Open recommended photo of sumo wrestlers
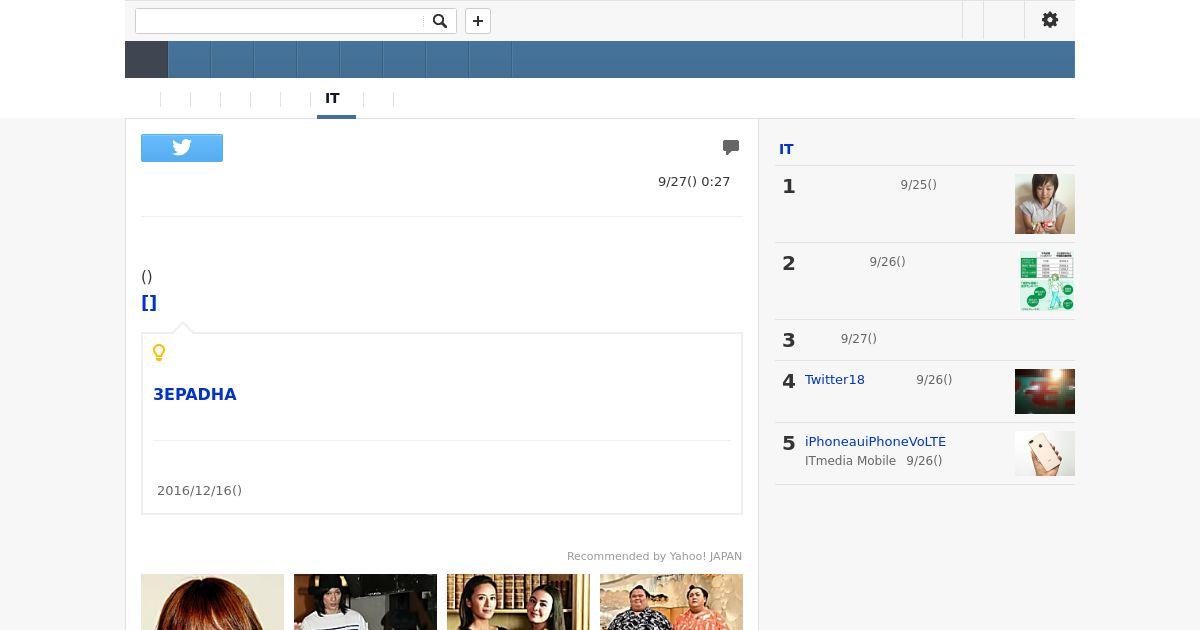Screen dimensions: 1200x630 click(x=671, y=602)
